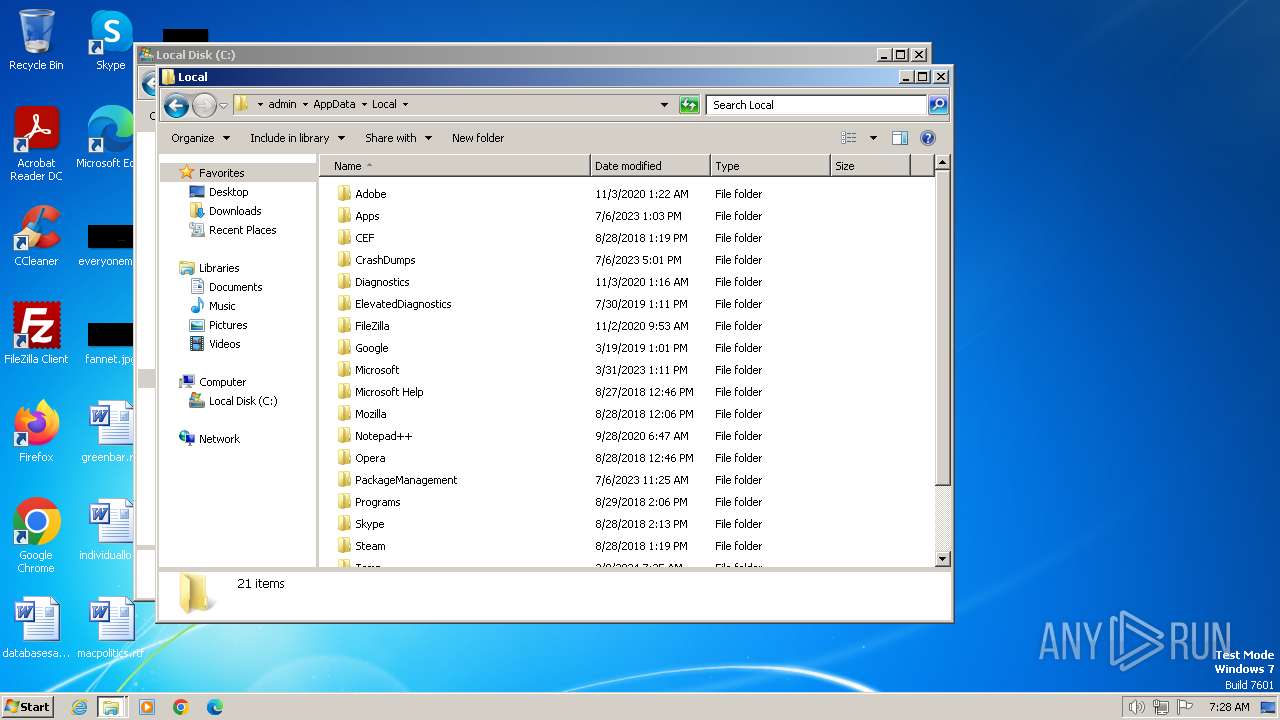Sort by the Size column header
Image resolution: width=1280 pixels, height=720 pixels.
click(870, 166)
